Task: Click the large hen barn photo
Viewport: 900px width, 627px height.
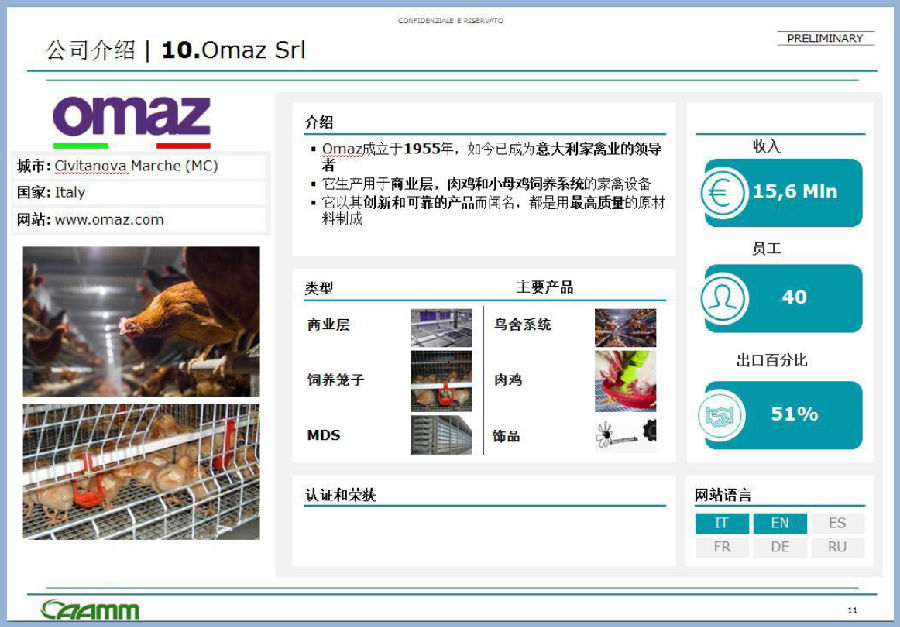Action: 141,322
